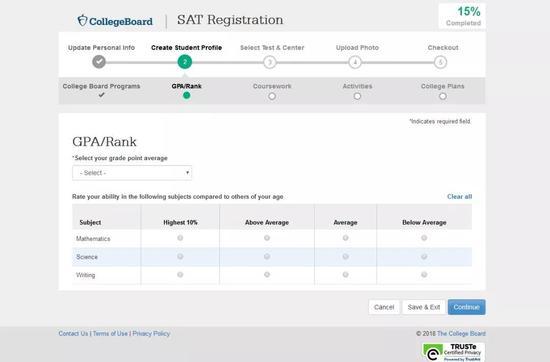Click the GPA/Rank green sub-step dot

[x=187, y=95]
